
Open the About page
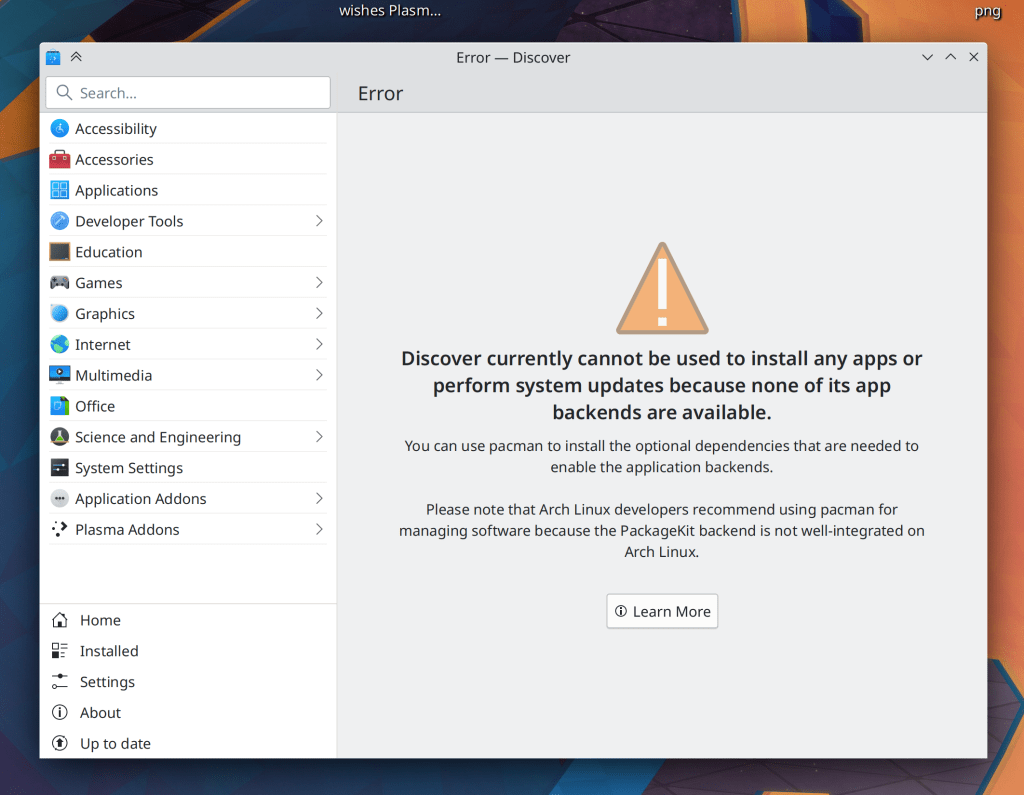point(100,713)
